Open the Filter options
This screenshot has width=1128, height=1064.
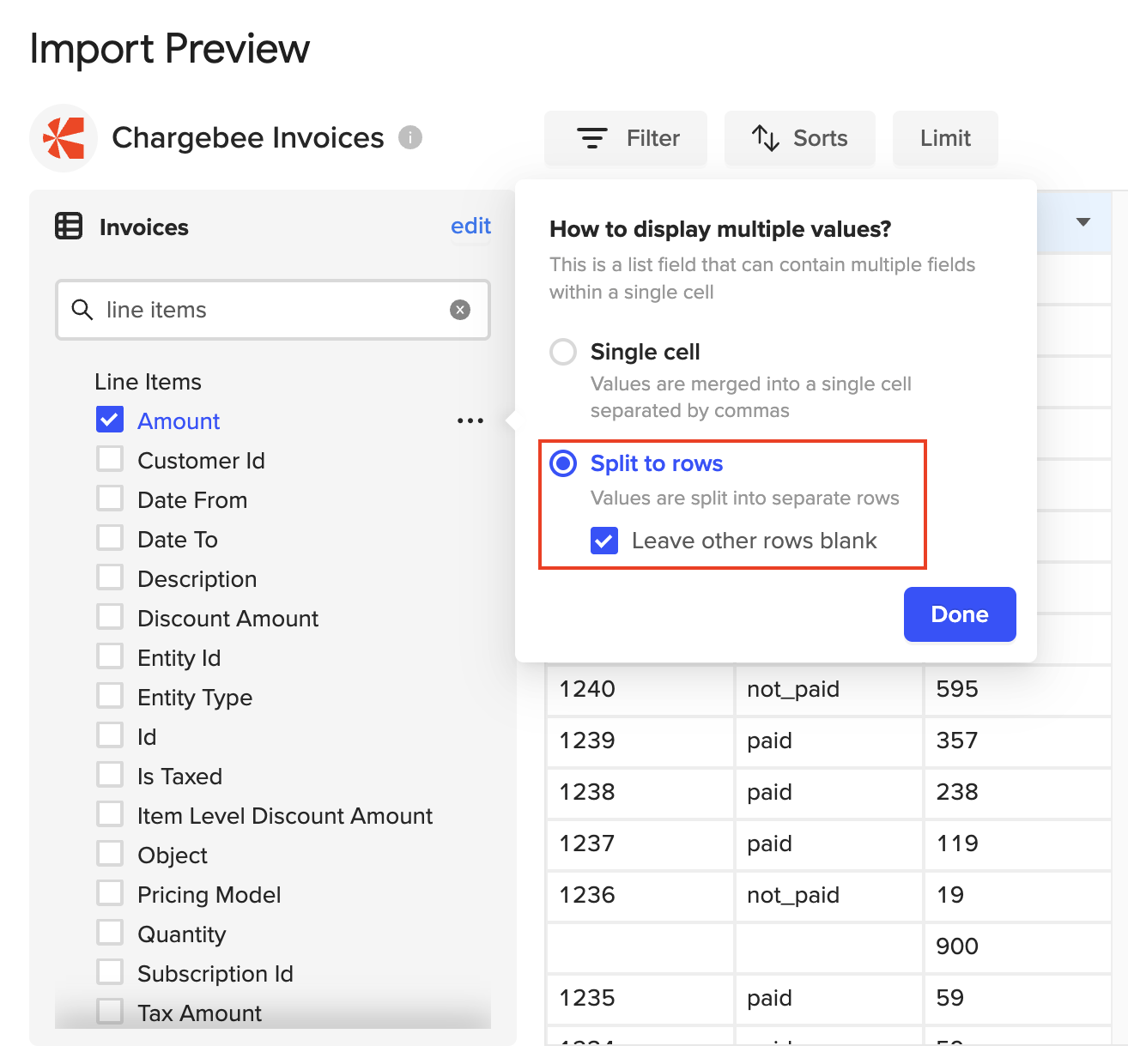[x=626, y=138]
